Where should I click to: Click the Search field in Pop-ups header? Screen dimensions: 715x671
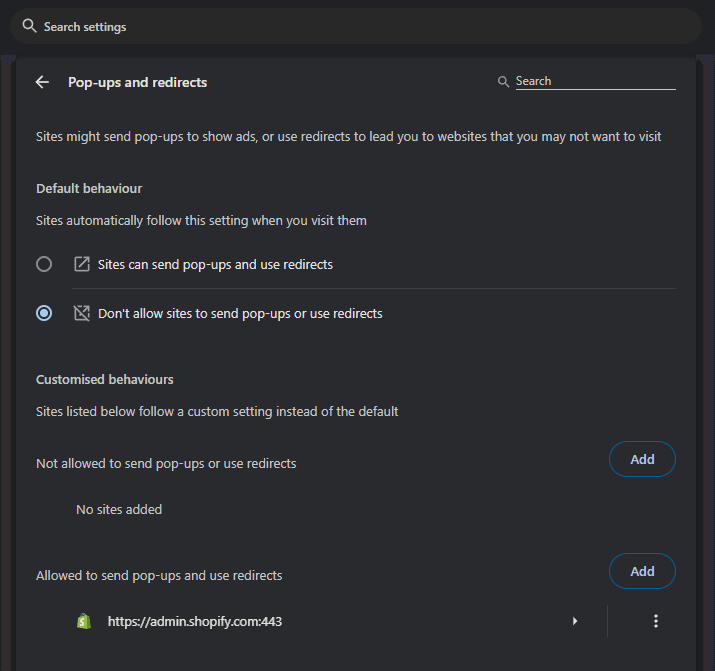tap(595, 81)
